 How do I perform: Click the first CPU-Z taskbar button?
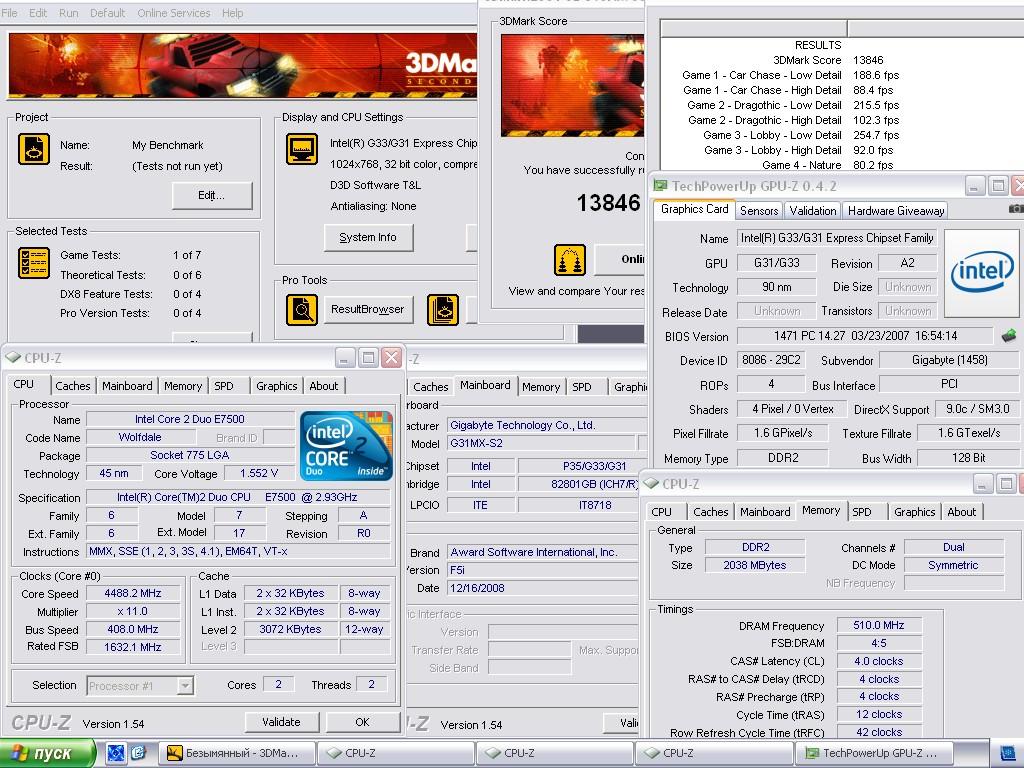(396, 753)
